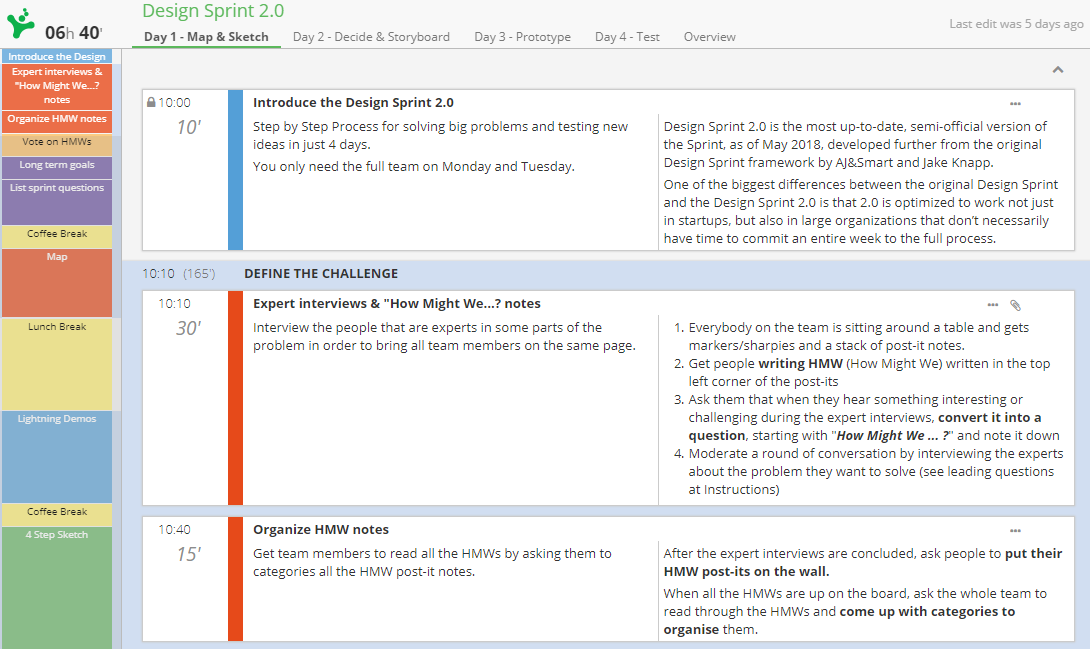Go to the Day 4 - Test tab

627,37
